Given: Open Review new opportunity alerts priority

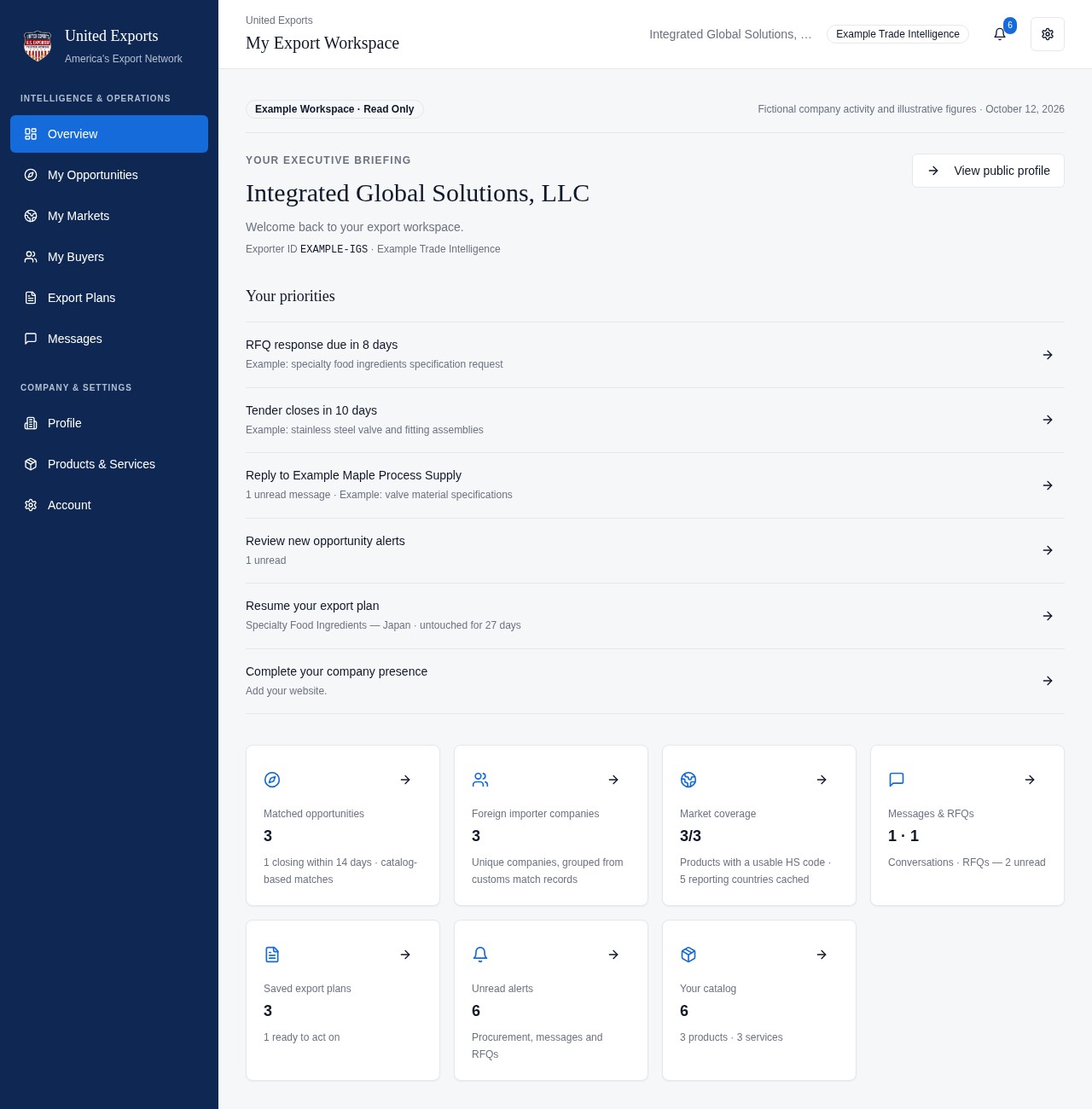Looking at the screenshot, I should click(655, 550).
